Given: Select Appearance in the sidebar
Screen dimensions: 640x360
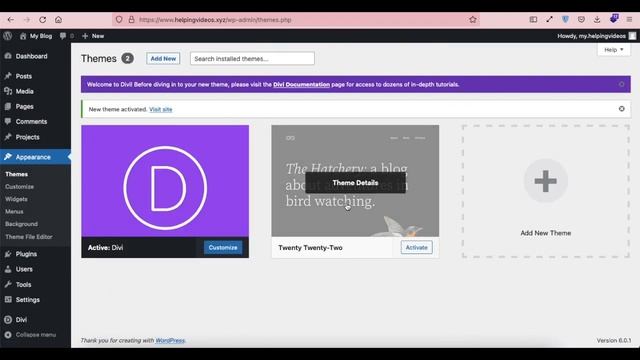Looking at the screenshot, I should [35, 157].
